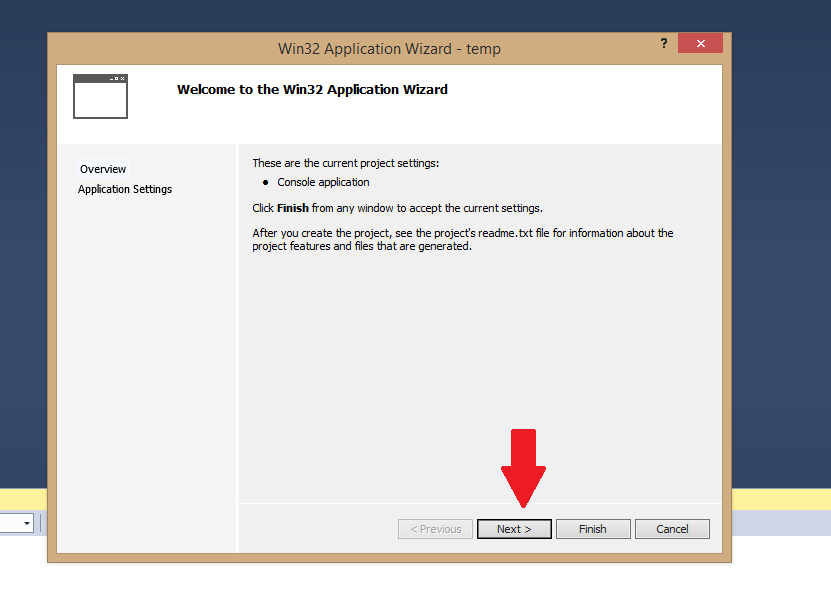Close the wizard with red X

[700, 44]
